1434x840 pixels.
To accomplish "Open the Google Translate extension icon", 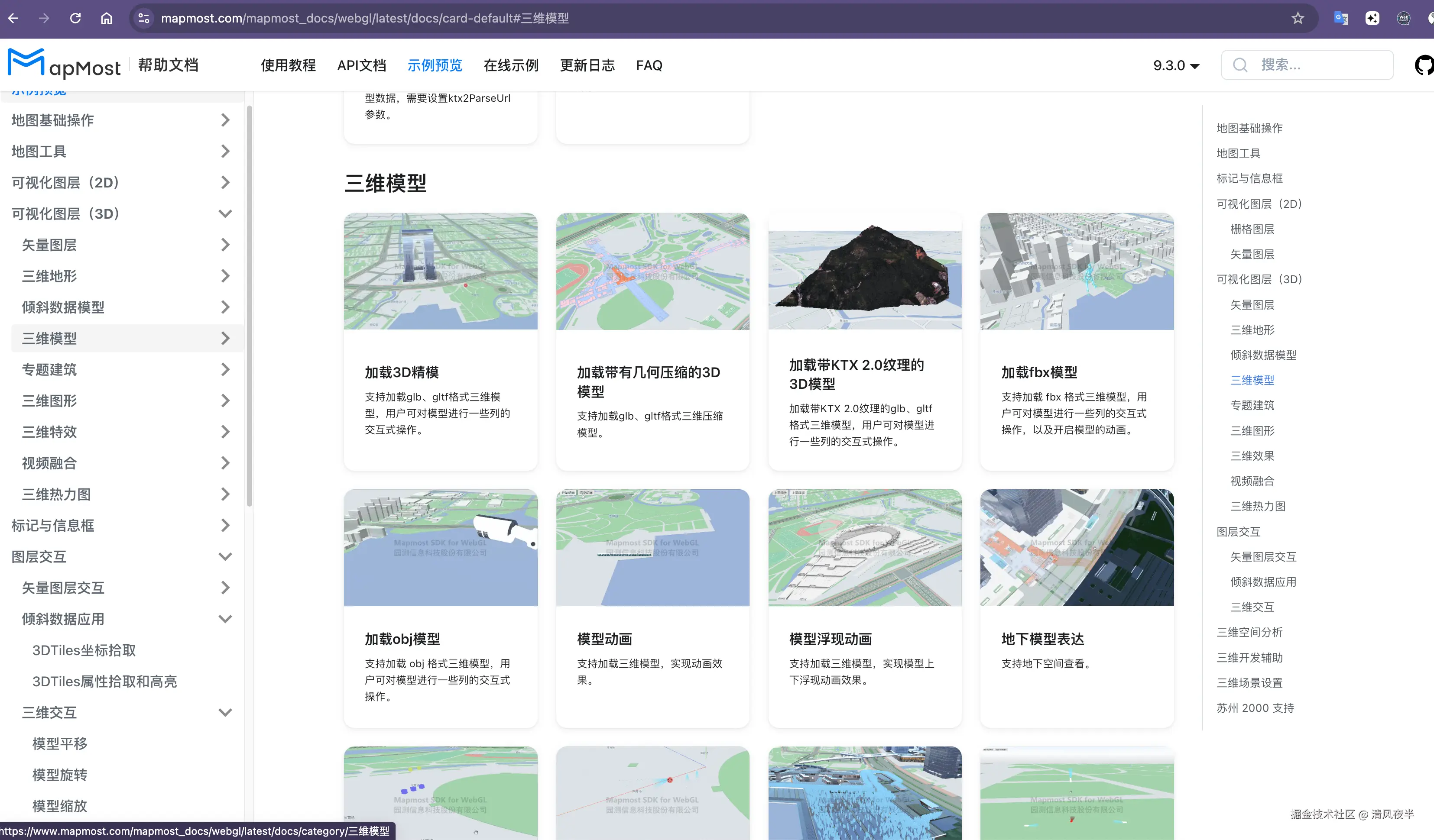I will (x=1341, y=18).
